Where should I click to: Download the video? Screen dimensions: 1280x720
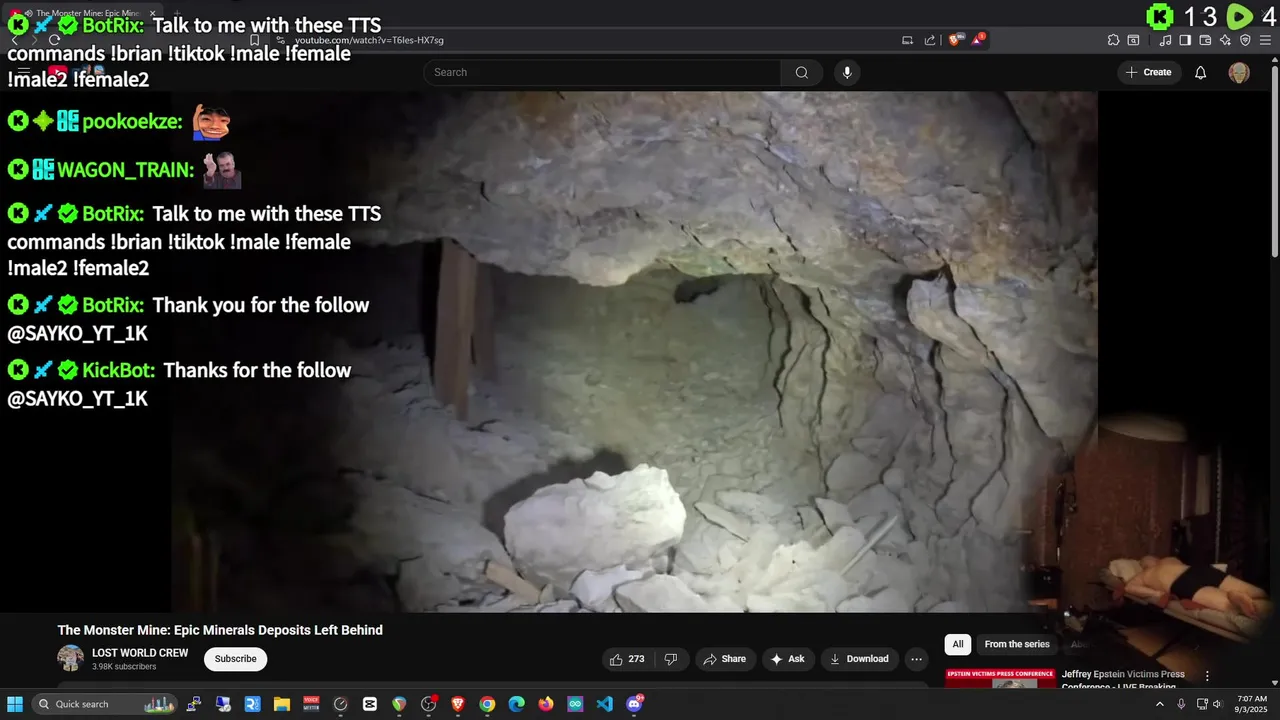coord(859,659)
